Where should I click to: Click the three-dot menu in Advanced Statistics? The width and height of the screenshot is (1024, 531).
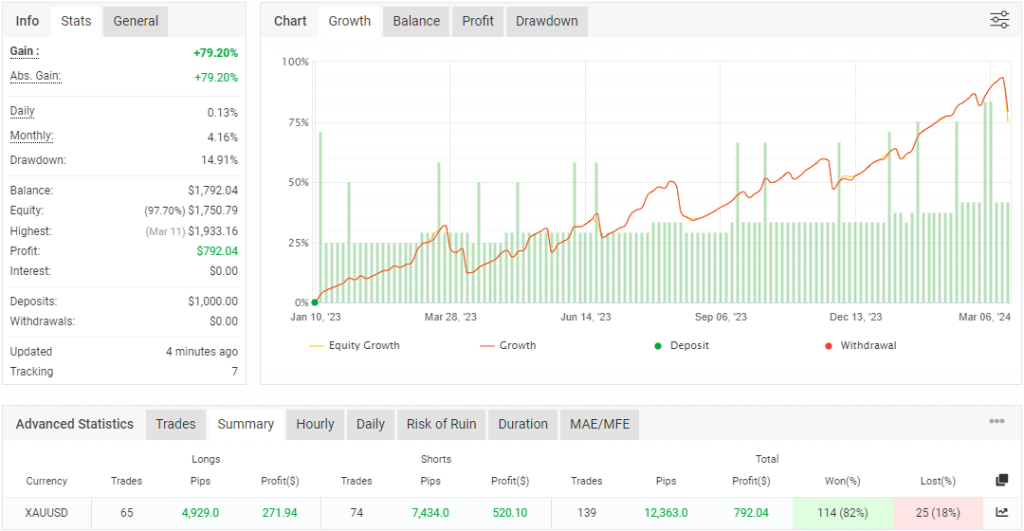(x=996, y=422)
